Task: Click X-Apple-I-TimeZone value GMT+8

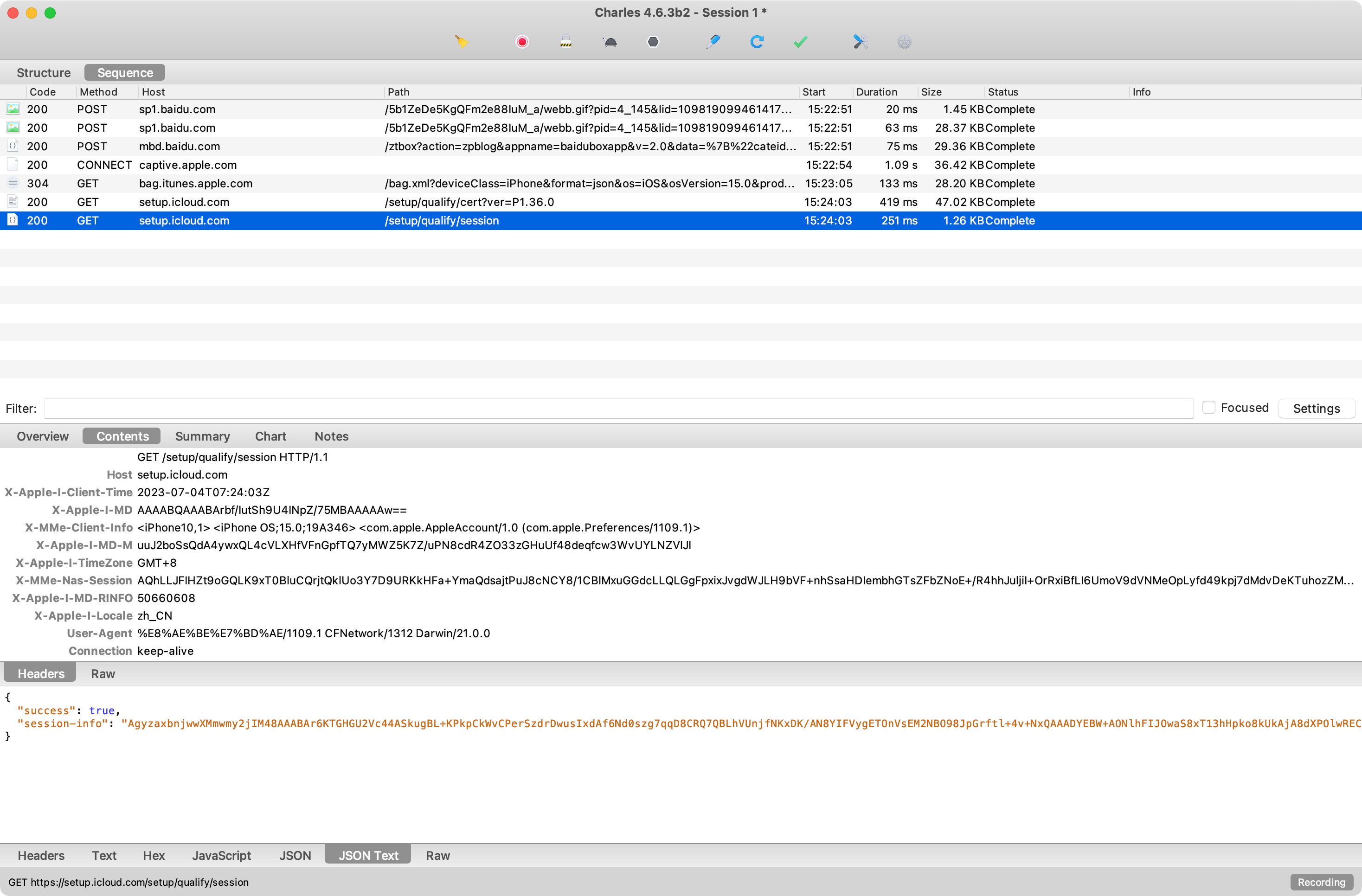Action: [x=157, y=563]
